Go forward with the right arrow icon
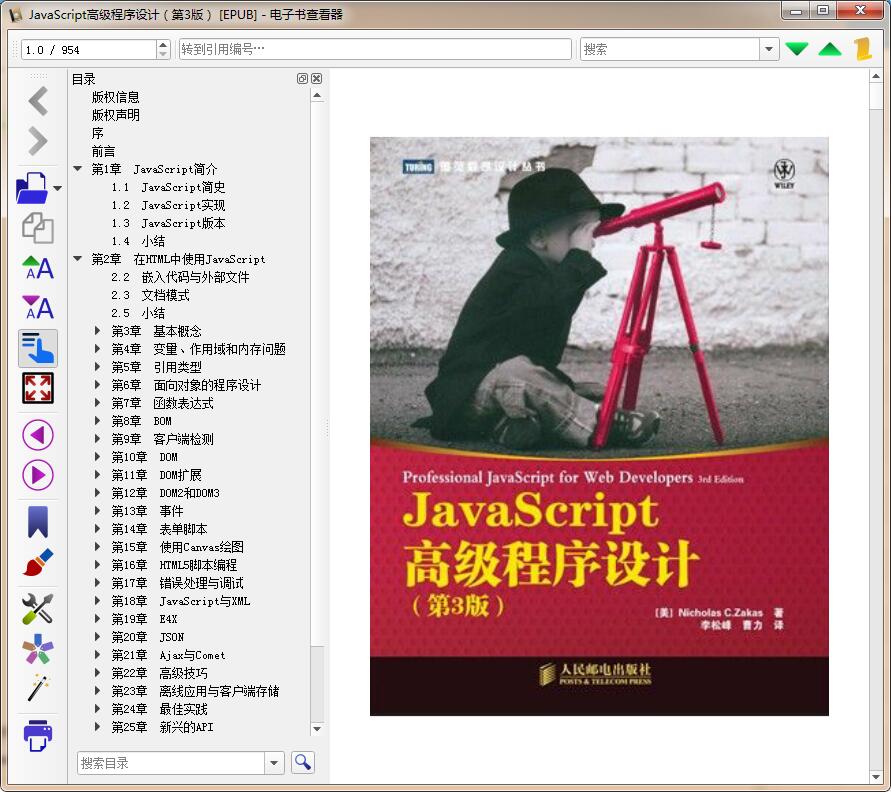 (38, 141)
